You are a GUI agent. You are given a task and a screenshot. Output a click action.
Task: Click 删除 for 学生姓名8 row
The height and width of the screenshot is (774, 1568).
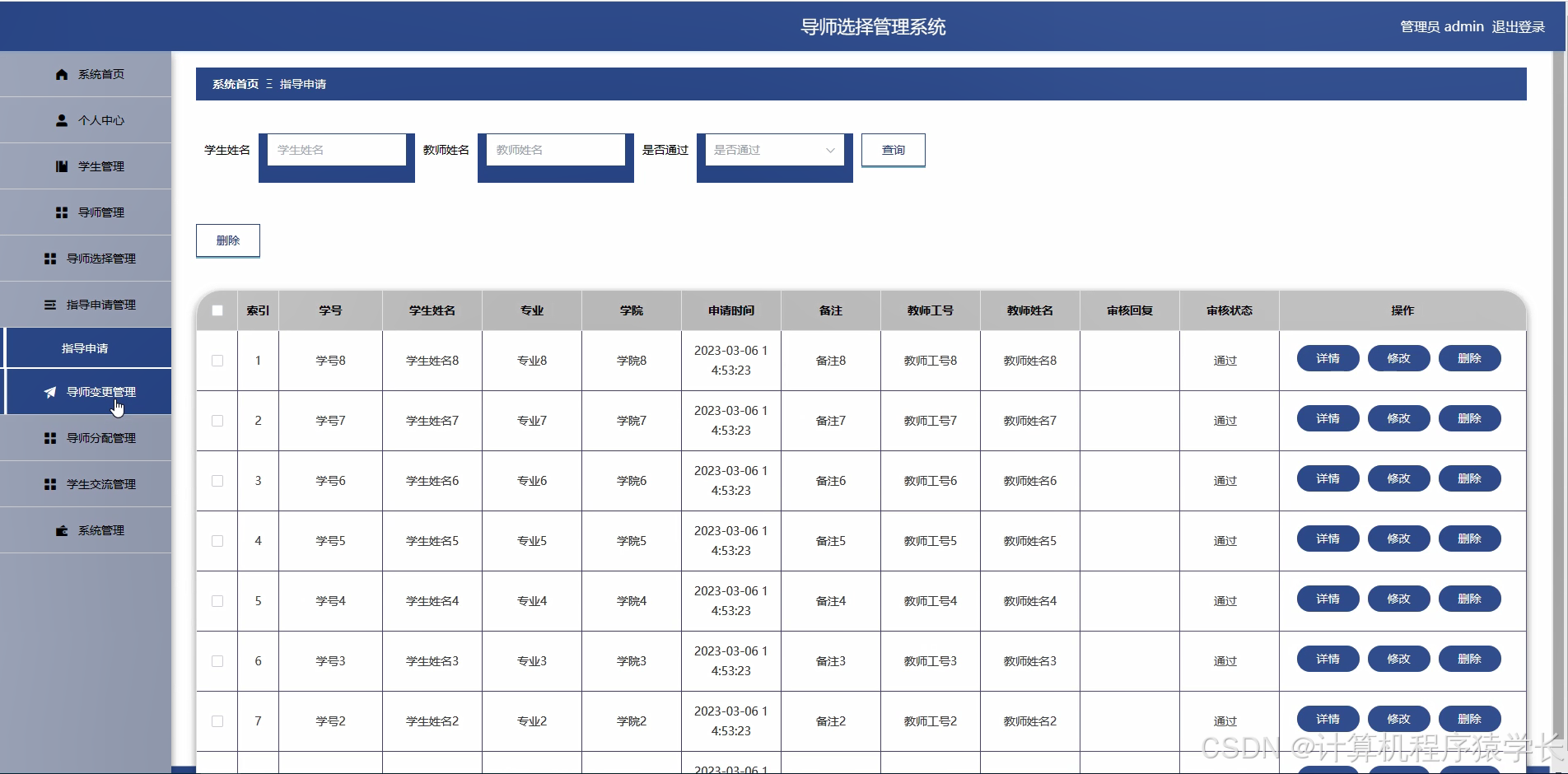tap(1470, 358)
